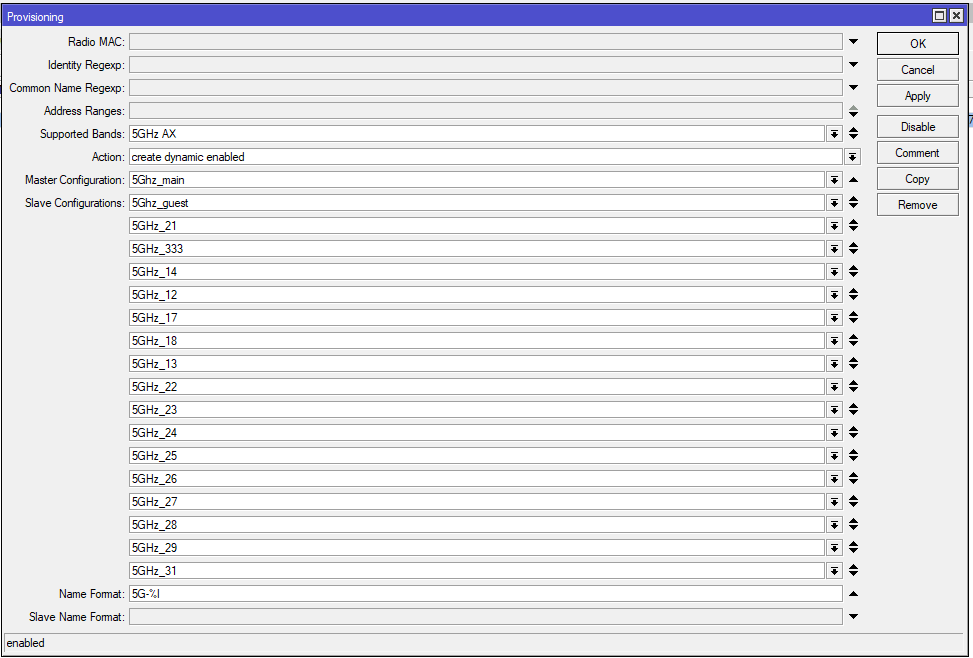973x658 pixels.
Task: Open the Action dropdown list
Action: [x=852, y=157]
